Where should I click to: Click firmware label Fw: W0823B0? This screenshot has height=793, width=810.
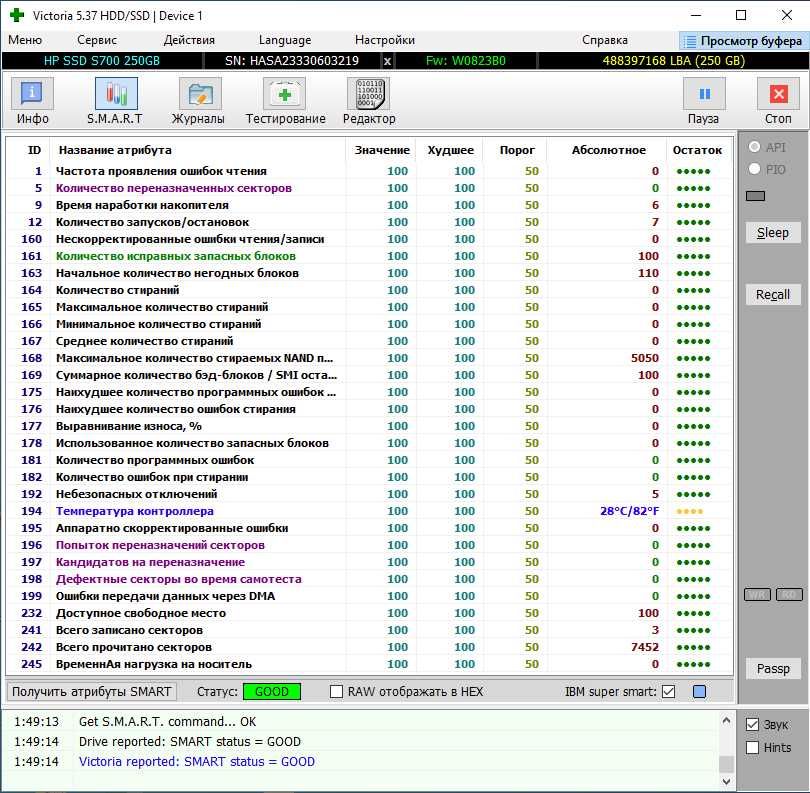465,61
